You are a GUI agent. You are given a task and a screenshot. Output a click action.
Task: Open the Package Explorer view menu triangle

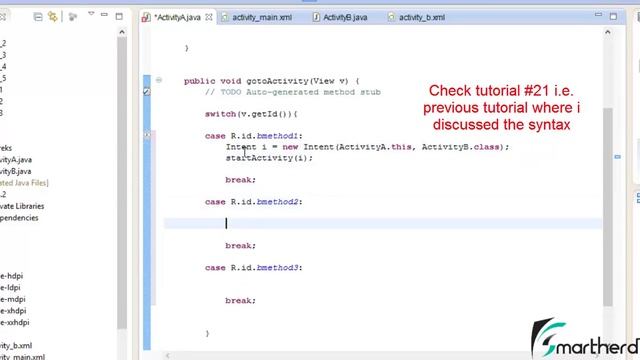point(91,14)
